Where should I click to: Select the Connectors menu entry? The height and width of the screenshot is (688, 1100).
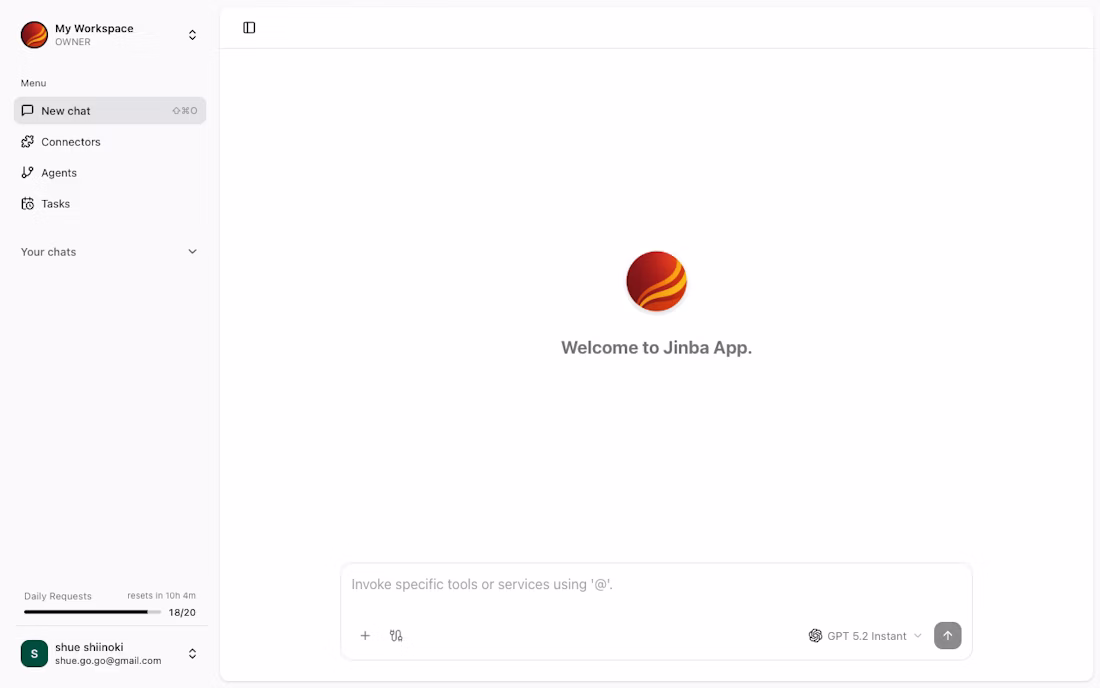(70, 141)
